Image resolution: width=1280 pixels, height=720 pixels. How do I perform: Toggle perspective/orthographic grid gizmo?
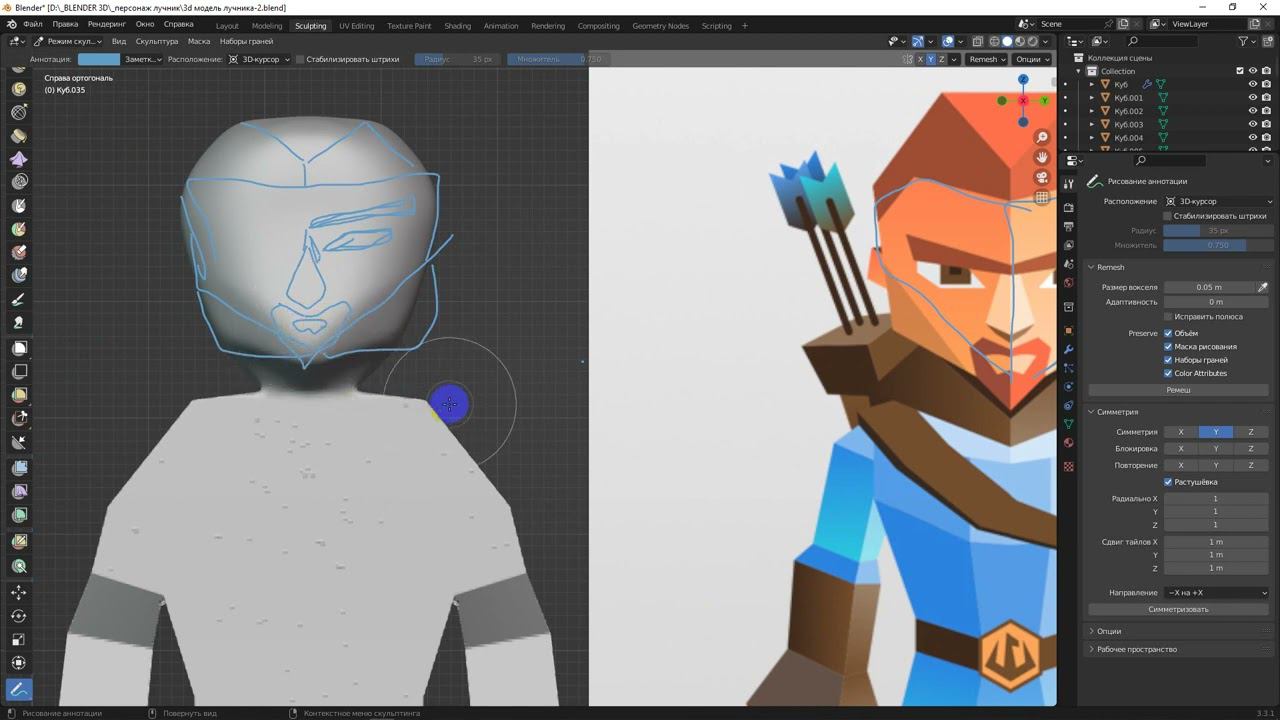coord(1042,197)
